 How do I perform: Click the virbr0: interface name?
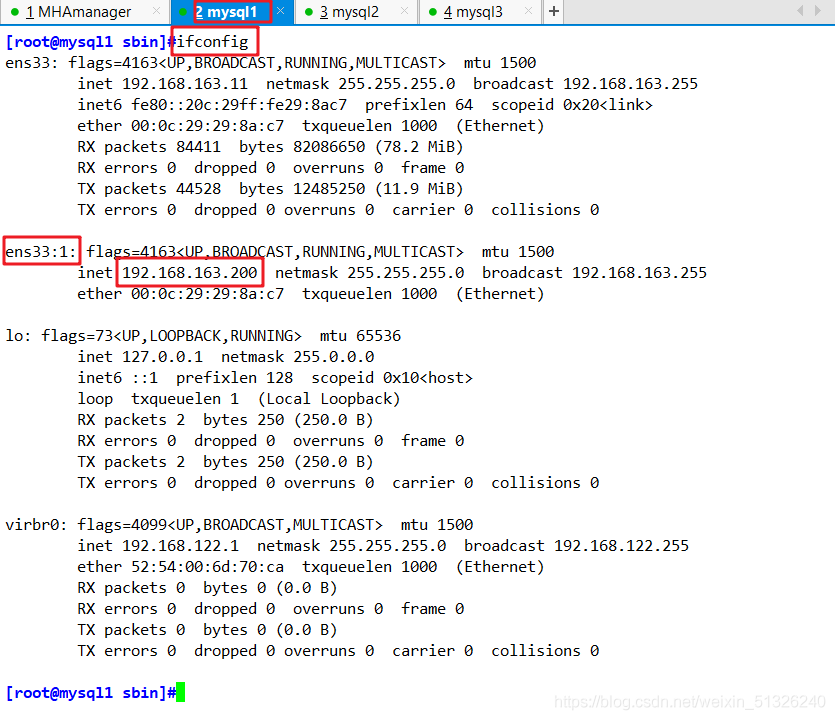36,525
